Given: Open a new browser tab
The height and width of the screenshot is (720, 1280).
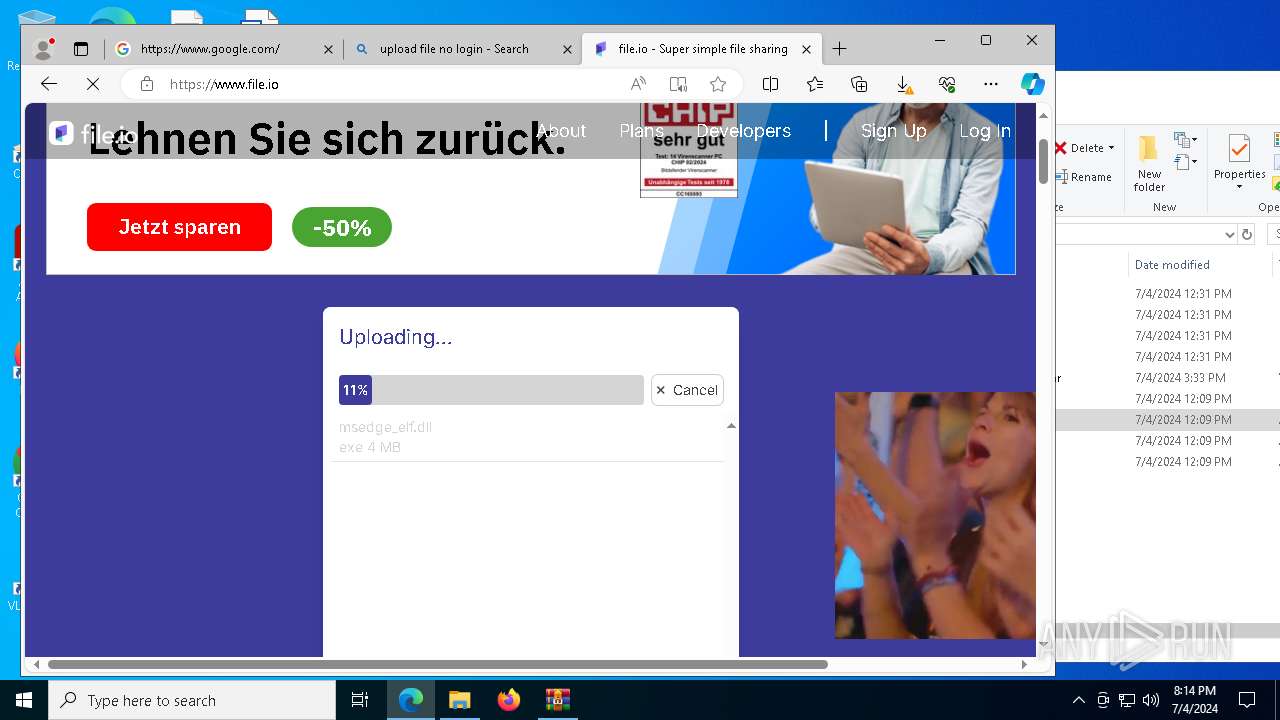Looking at the screenshot, I should pos(839,48).
